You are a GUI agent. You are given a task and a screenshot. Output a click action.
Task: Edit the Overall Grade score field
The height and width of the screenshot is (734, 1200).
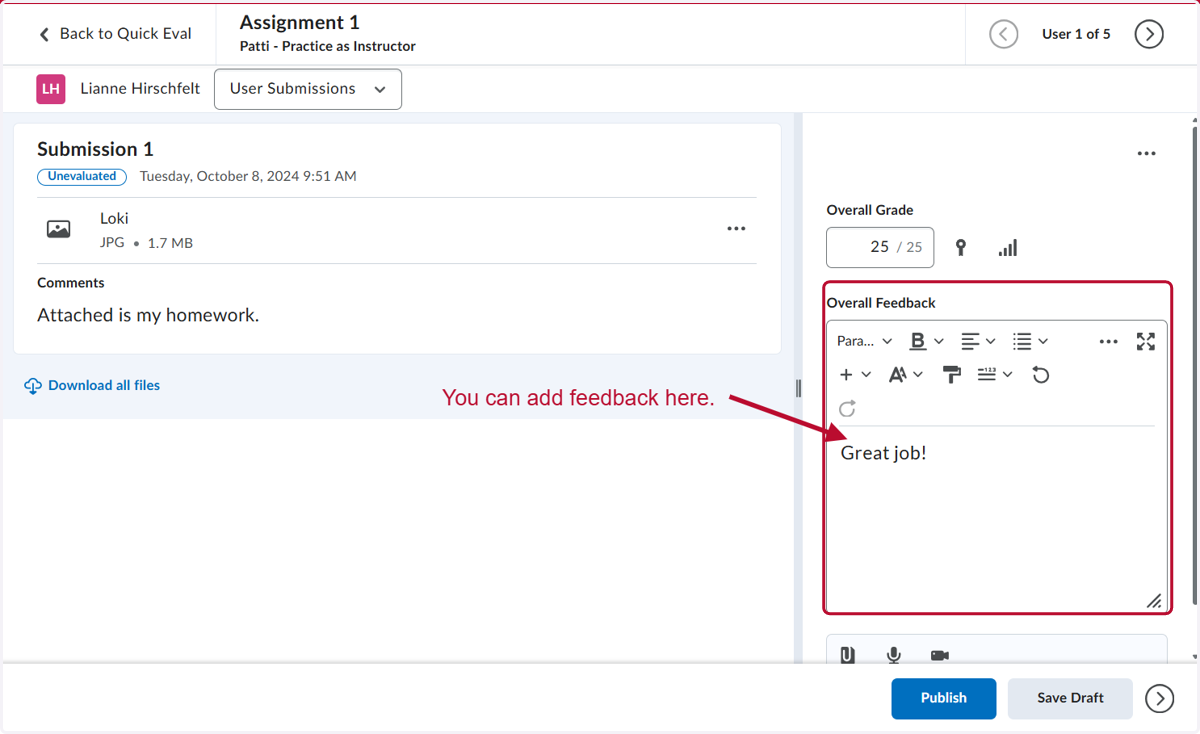(x=880, y=247)
